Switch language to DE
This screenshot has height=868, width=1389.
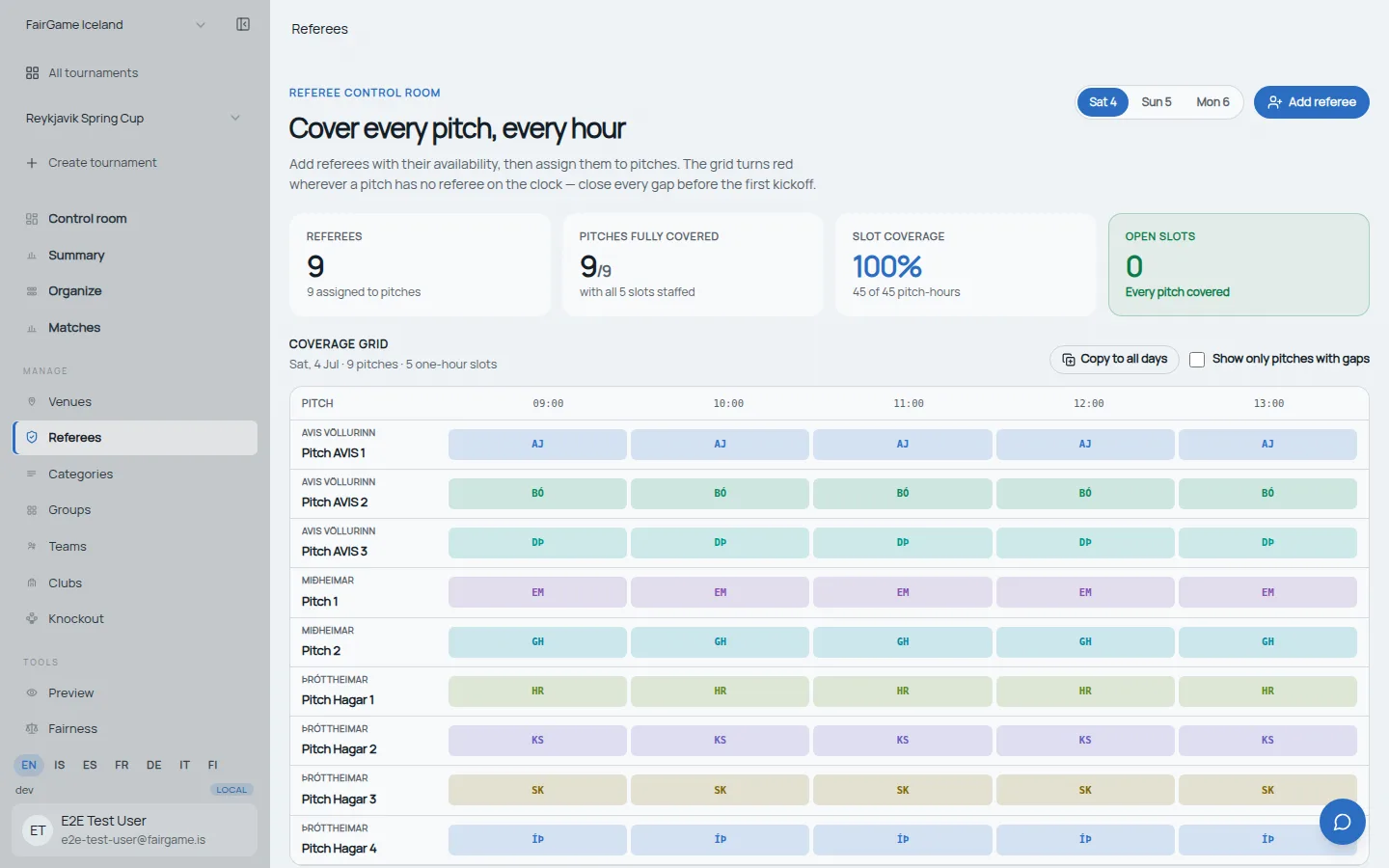click(153, 765)
